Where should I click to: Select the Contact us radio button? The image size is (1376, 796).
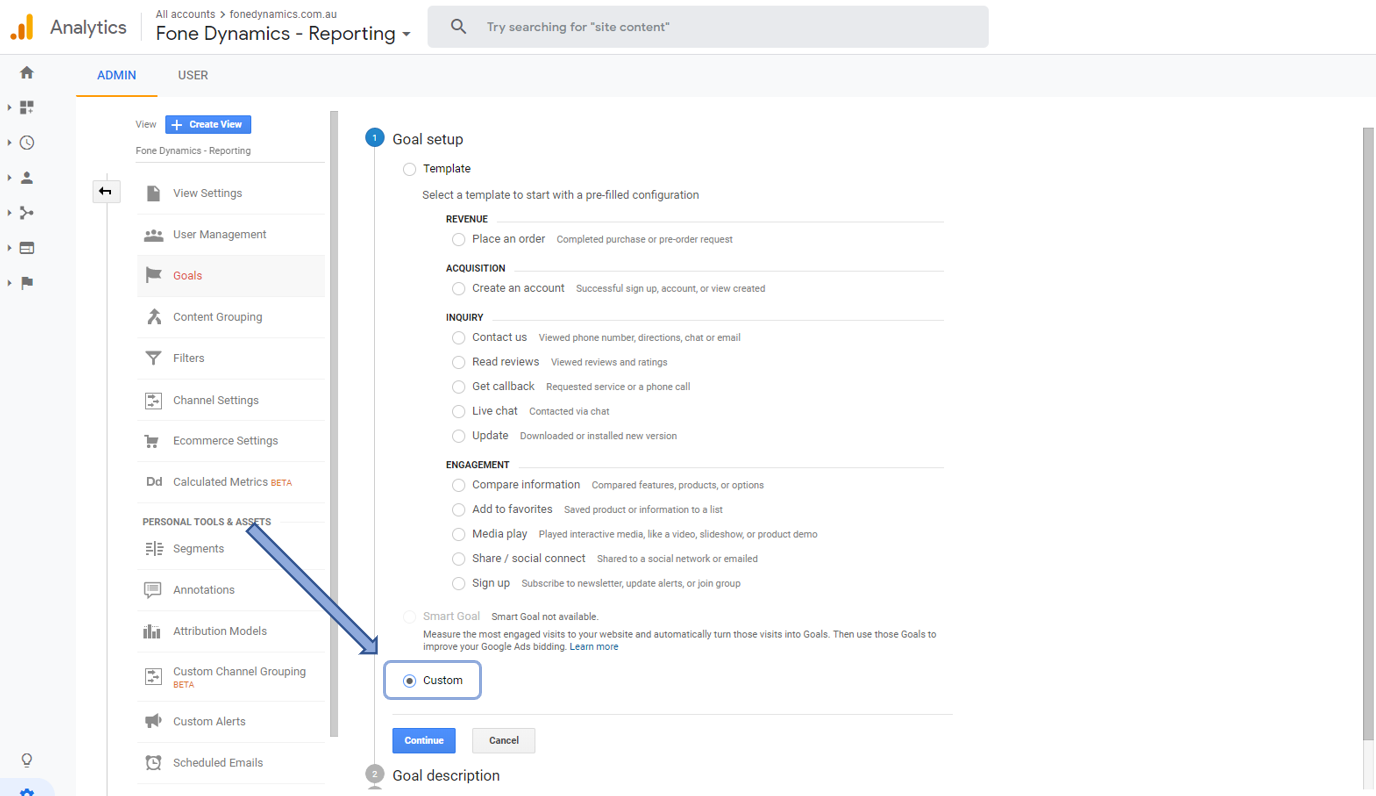coord(458,338)
